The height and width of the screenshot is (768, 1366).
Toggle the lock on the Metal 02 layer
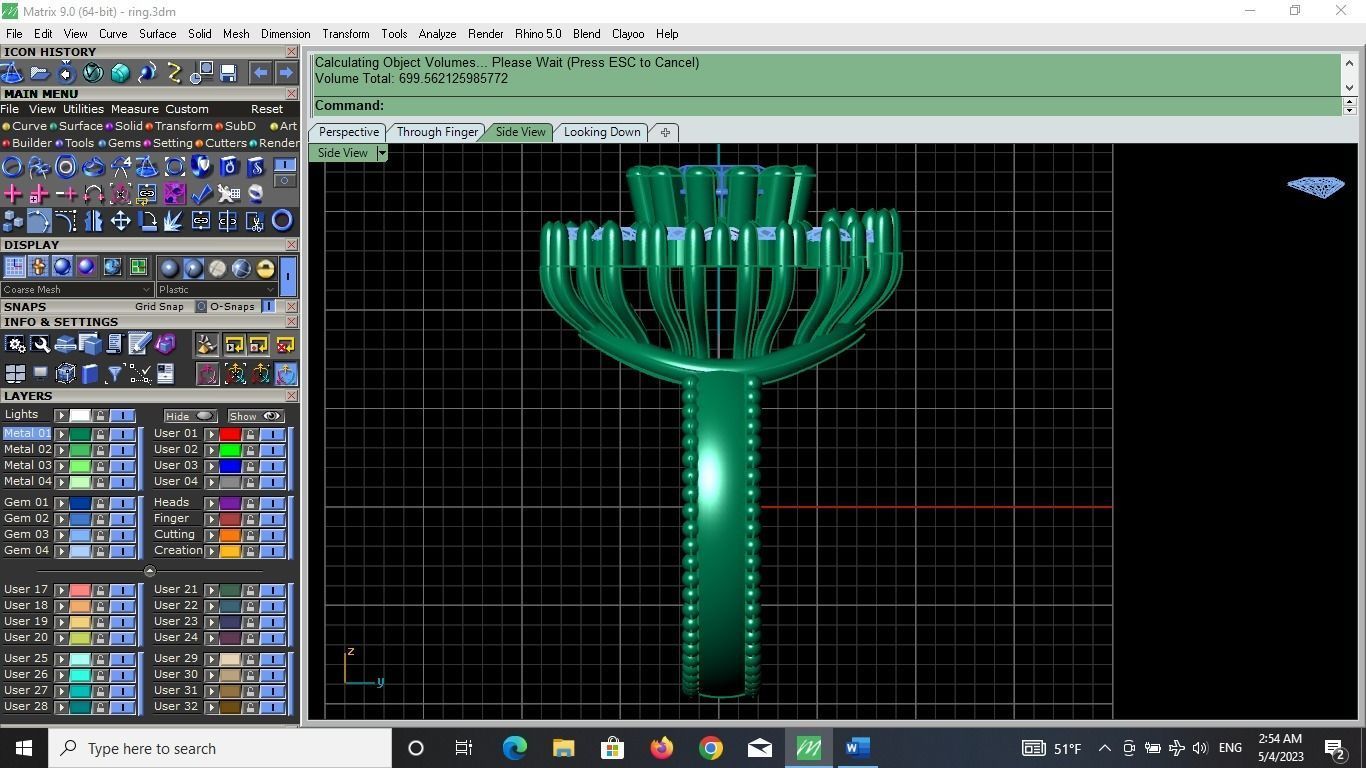[x=100, y=450]
